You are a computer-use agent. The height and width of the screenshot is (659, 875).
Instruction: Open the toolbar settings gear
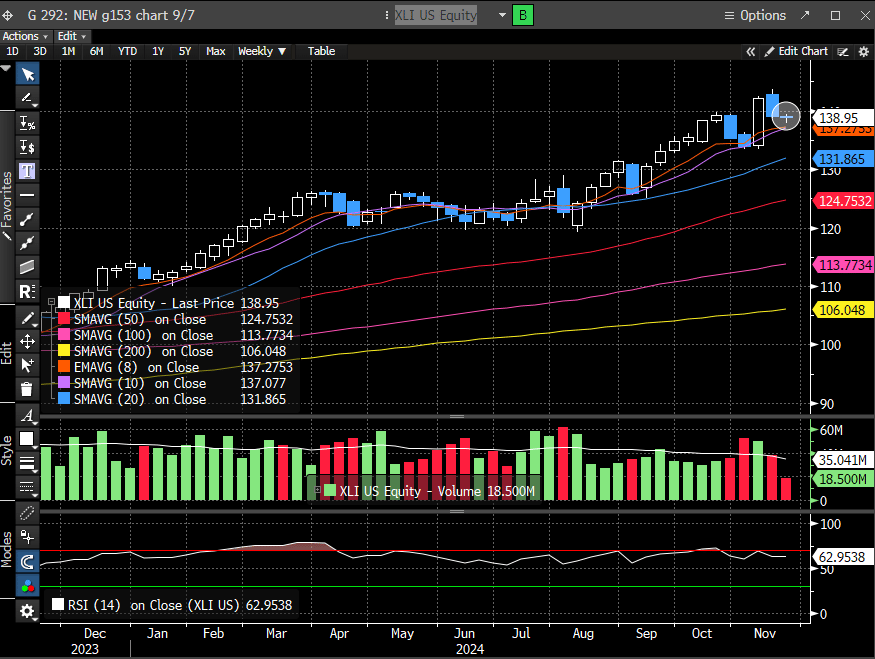tap(27, 611)
